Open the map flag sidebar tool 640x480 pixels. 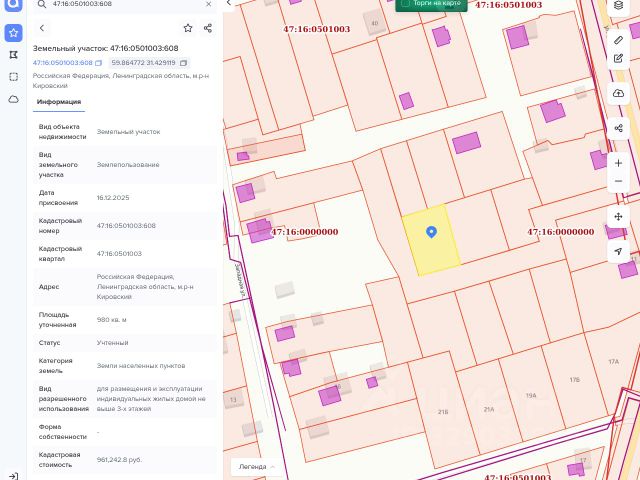[x=13, y=55]
